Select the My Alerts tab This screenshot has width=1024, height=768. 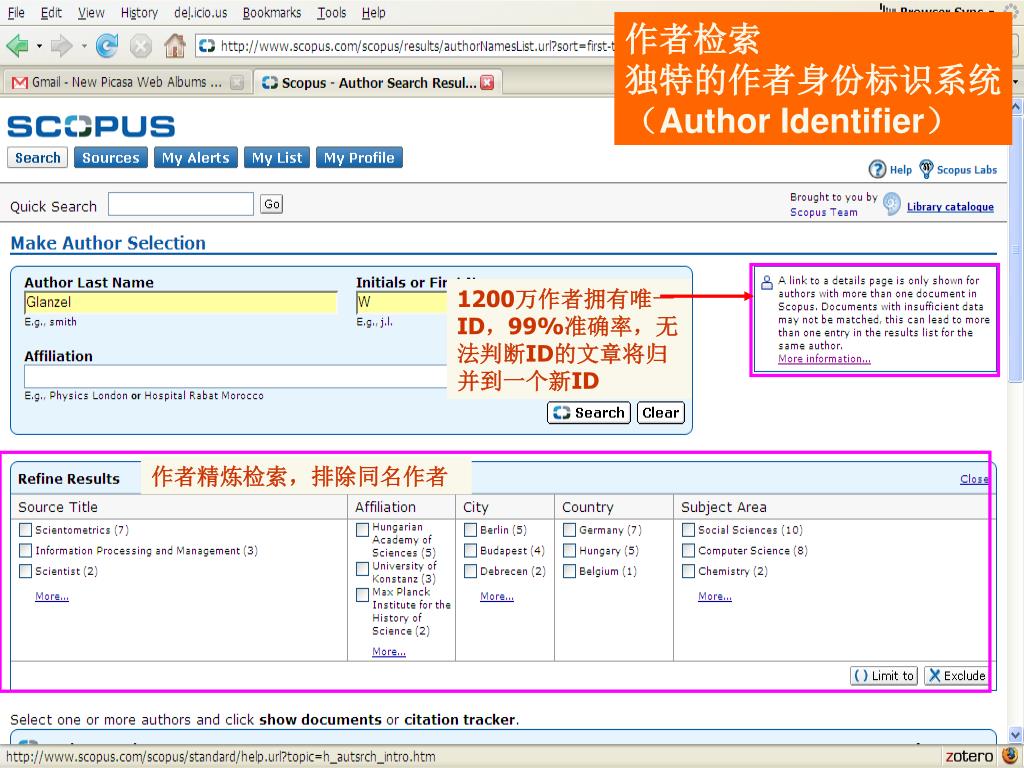pos(196,158)
